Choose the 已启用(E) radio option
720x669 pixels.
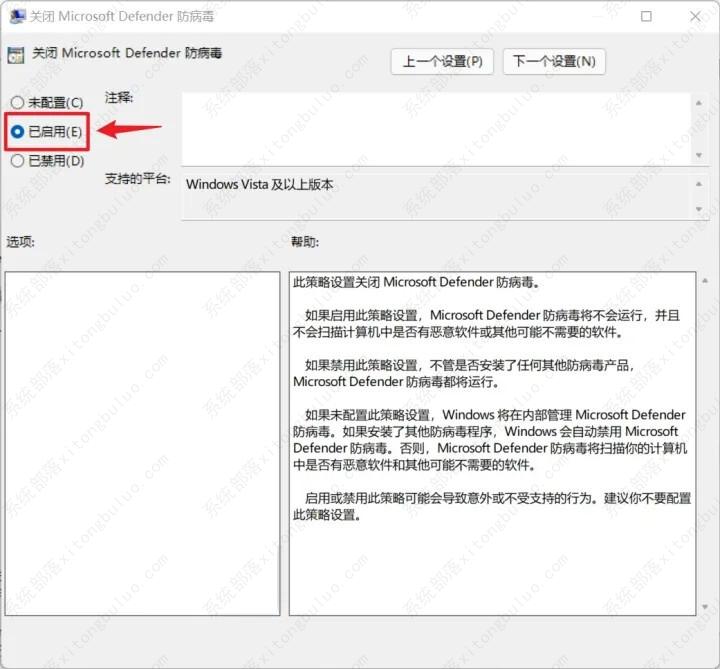tap(17, 131)
